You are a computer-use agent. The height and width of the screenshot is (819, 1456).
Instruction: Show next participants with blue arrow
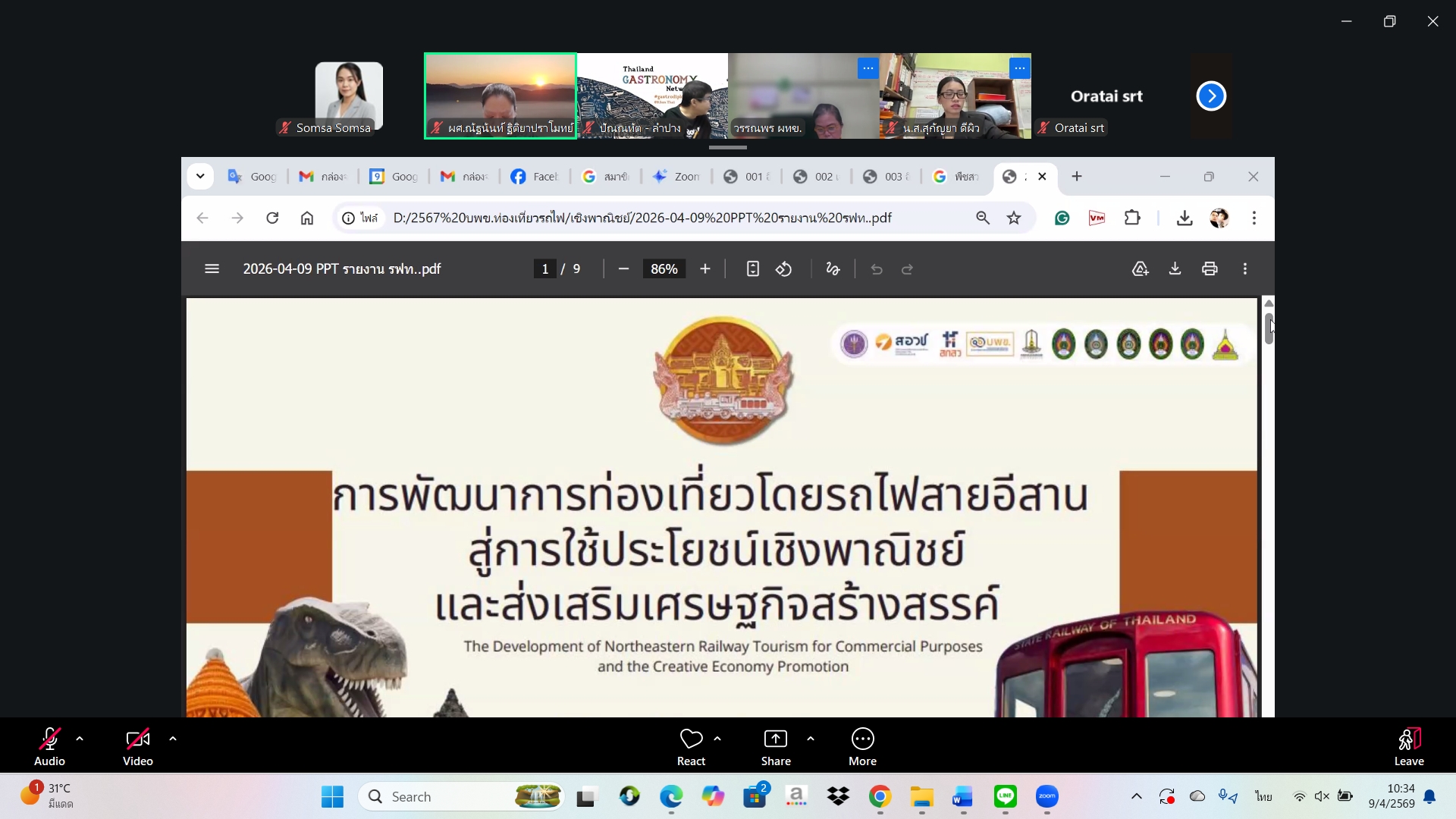(1211, 96)
